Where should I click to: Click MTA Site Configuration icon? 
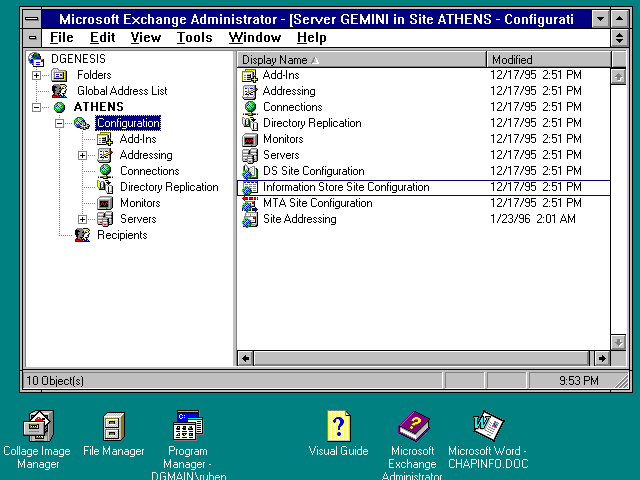point(250,203)
